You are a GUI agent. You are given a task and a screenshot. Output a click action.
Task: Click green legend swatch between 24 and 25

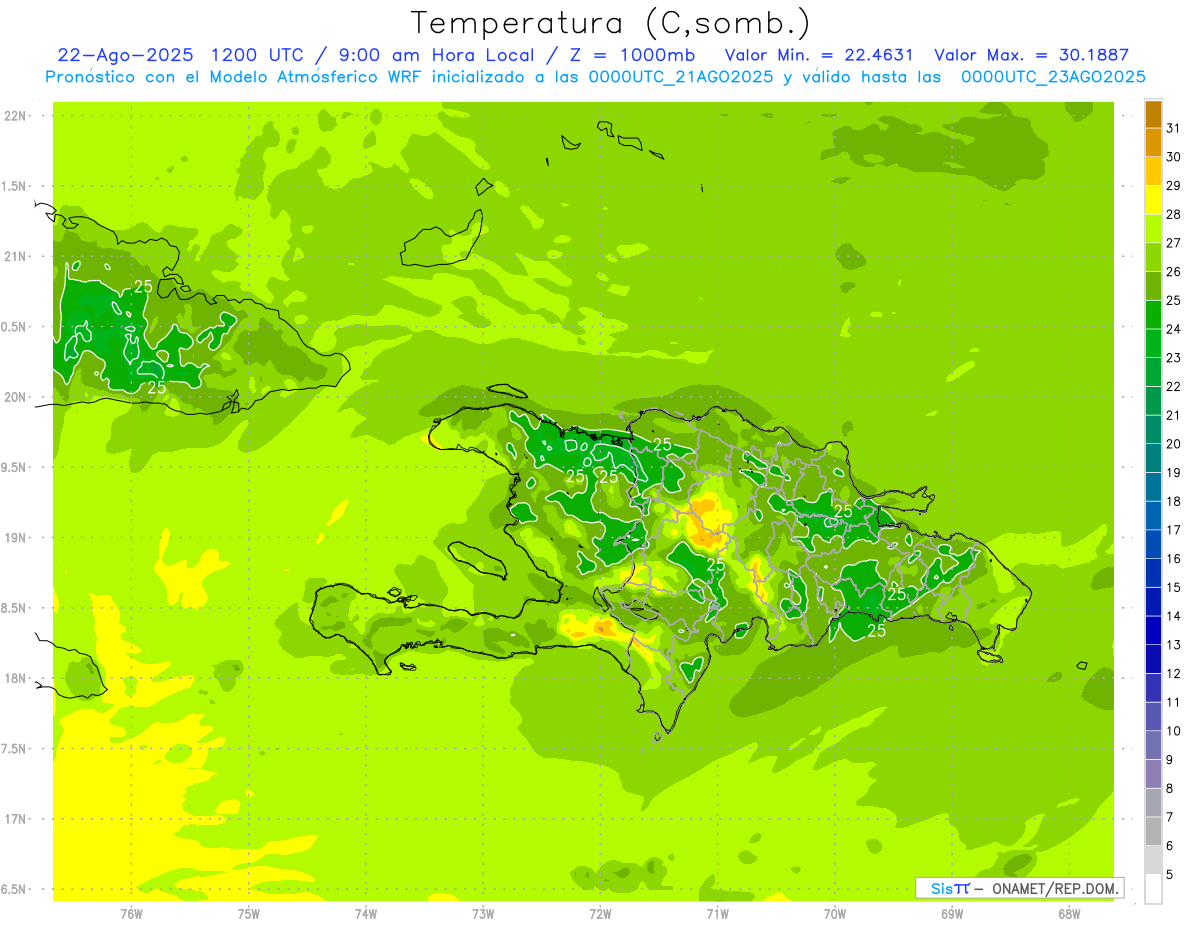(x=1153, y=314)
